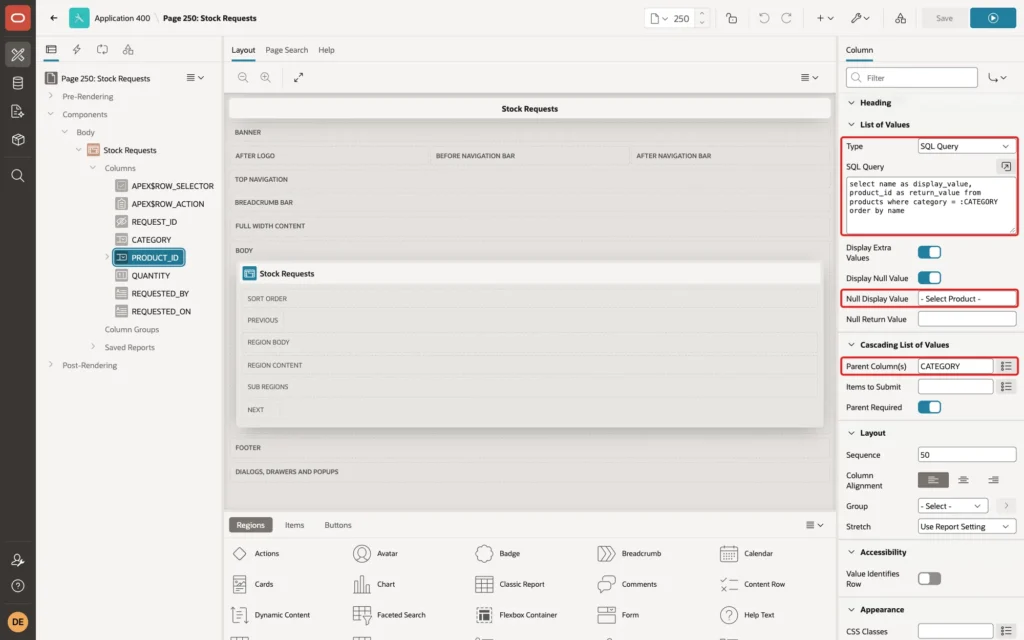Expand the layout pane fullscreen

298,77
